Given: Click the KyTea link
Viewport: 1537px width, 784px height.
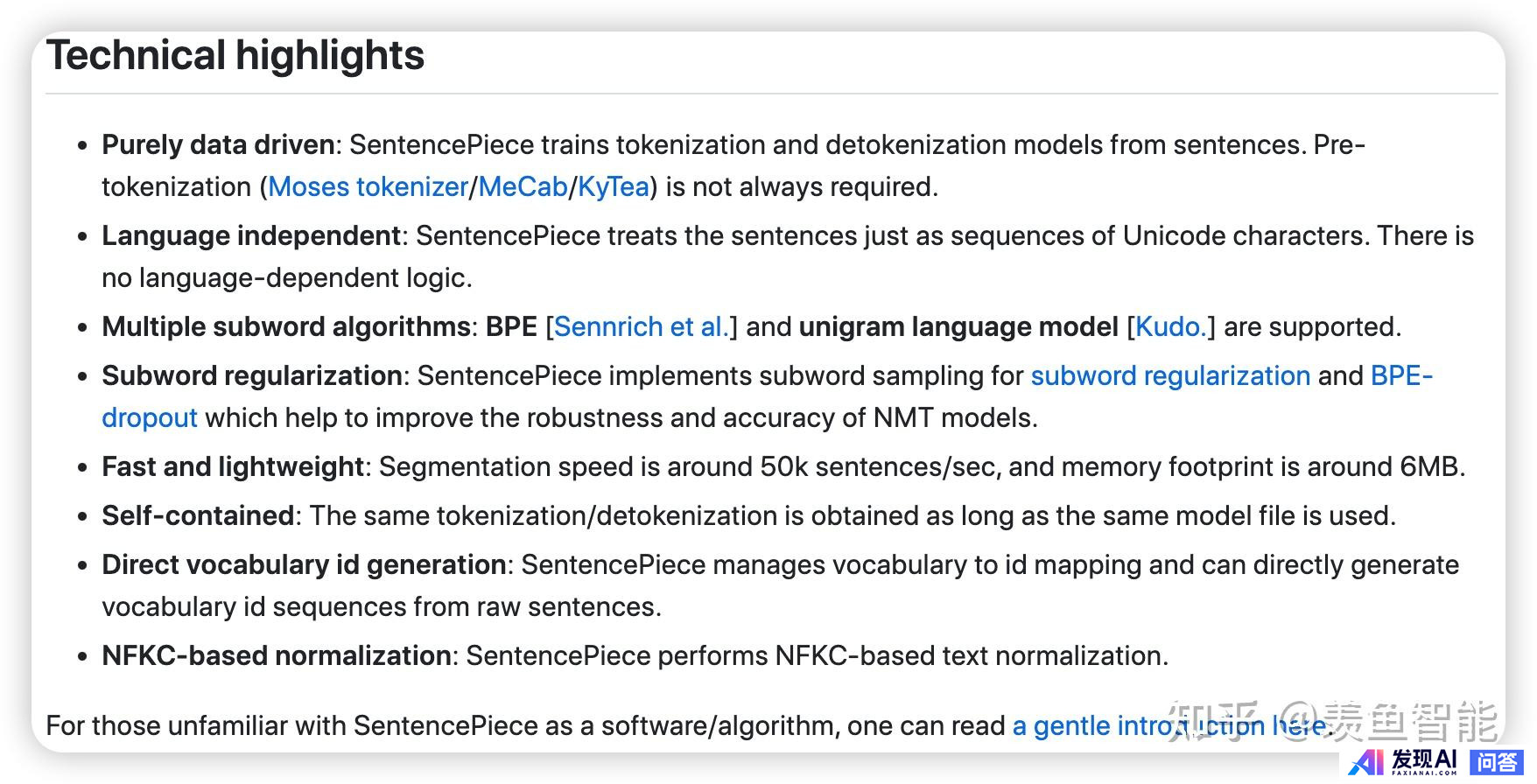Looking at the screenshot, I should [613, 187].
